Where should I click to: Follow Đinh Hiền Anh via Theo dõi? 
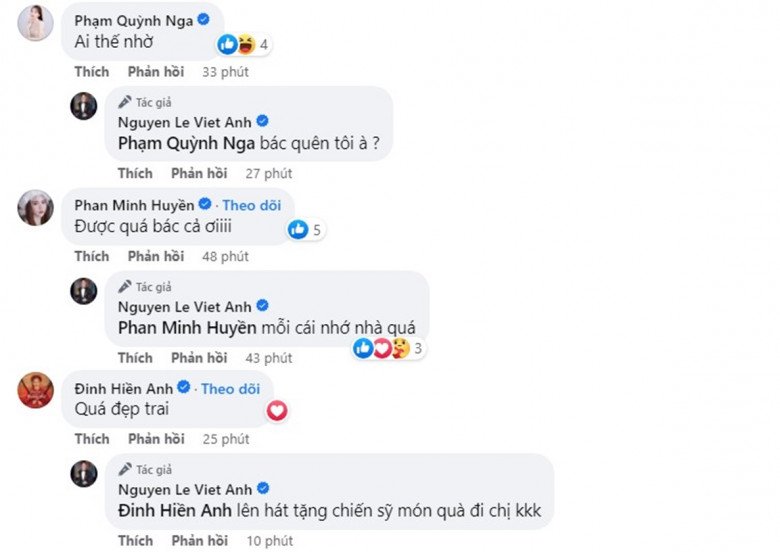pyautogui.click(x=230, y=387)
